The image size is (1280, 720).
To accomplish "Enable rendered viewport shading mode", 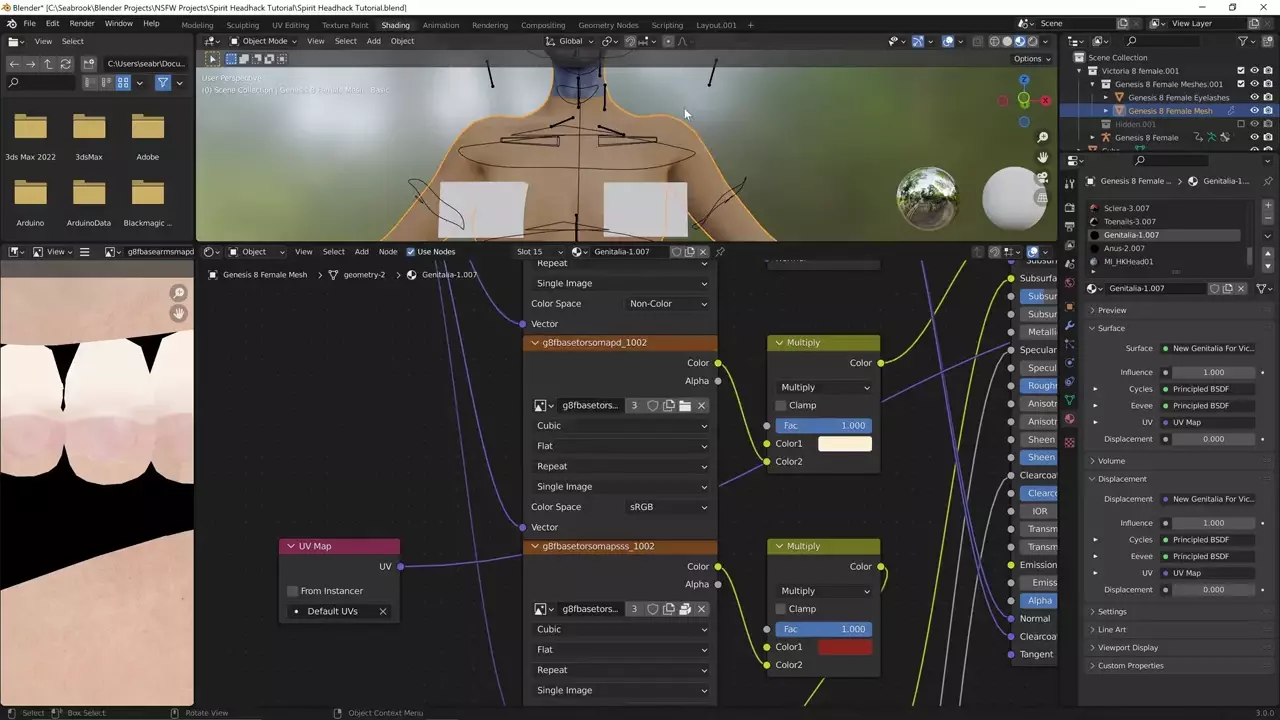I will coord(1033,41).
